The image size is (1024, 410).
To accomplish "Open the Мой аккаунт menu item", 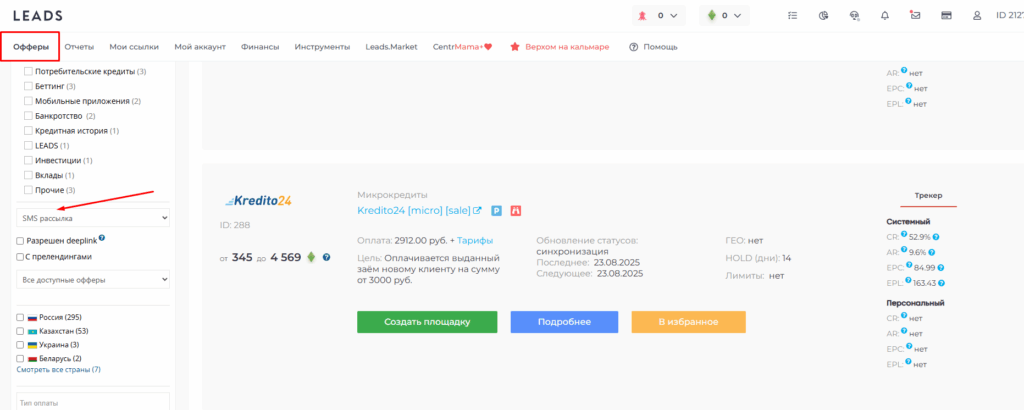I will tap(200, 47).
